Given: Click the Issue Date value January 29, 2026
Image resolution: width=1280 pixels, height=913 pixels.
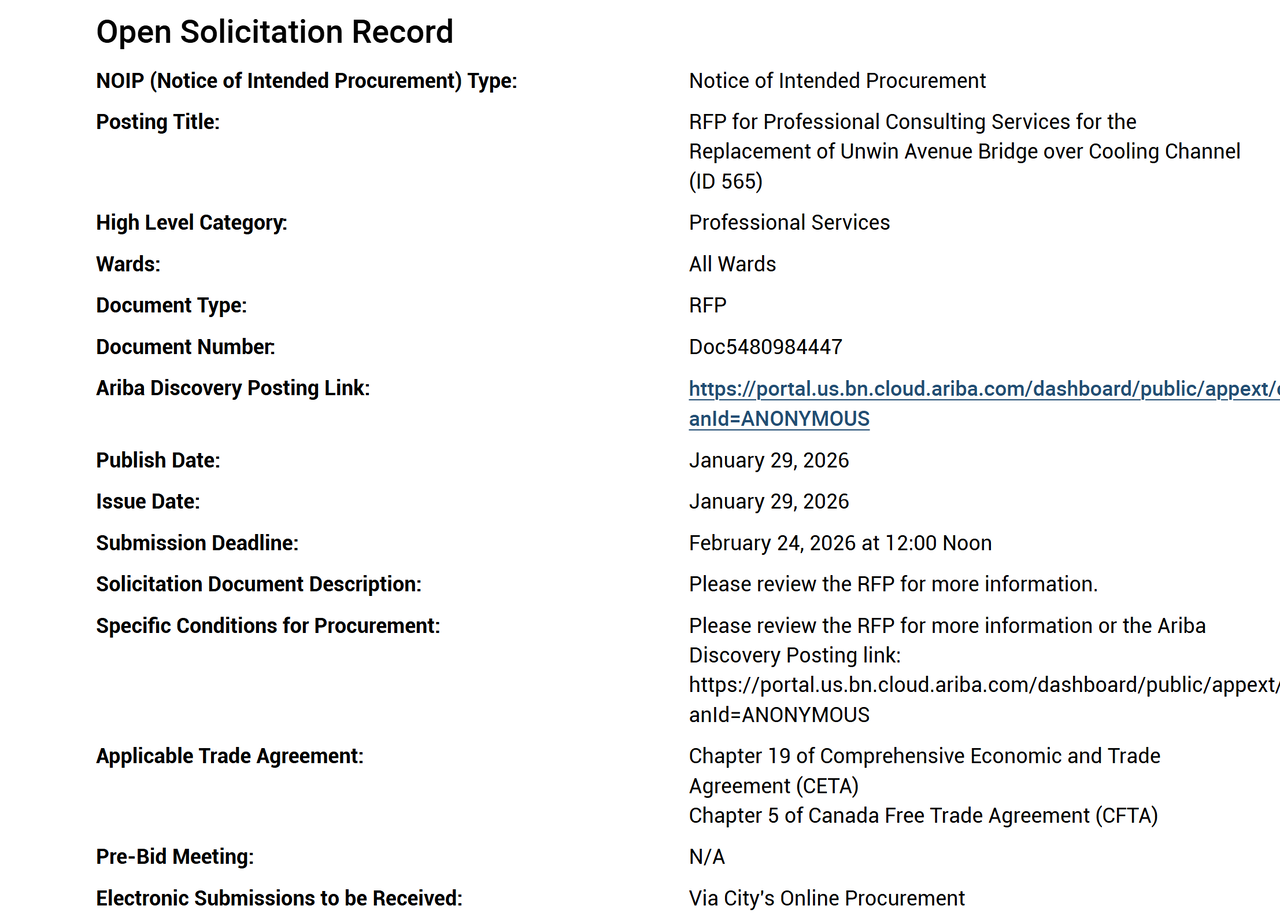Looking at the screenshot, I should point(768,502).
